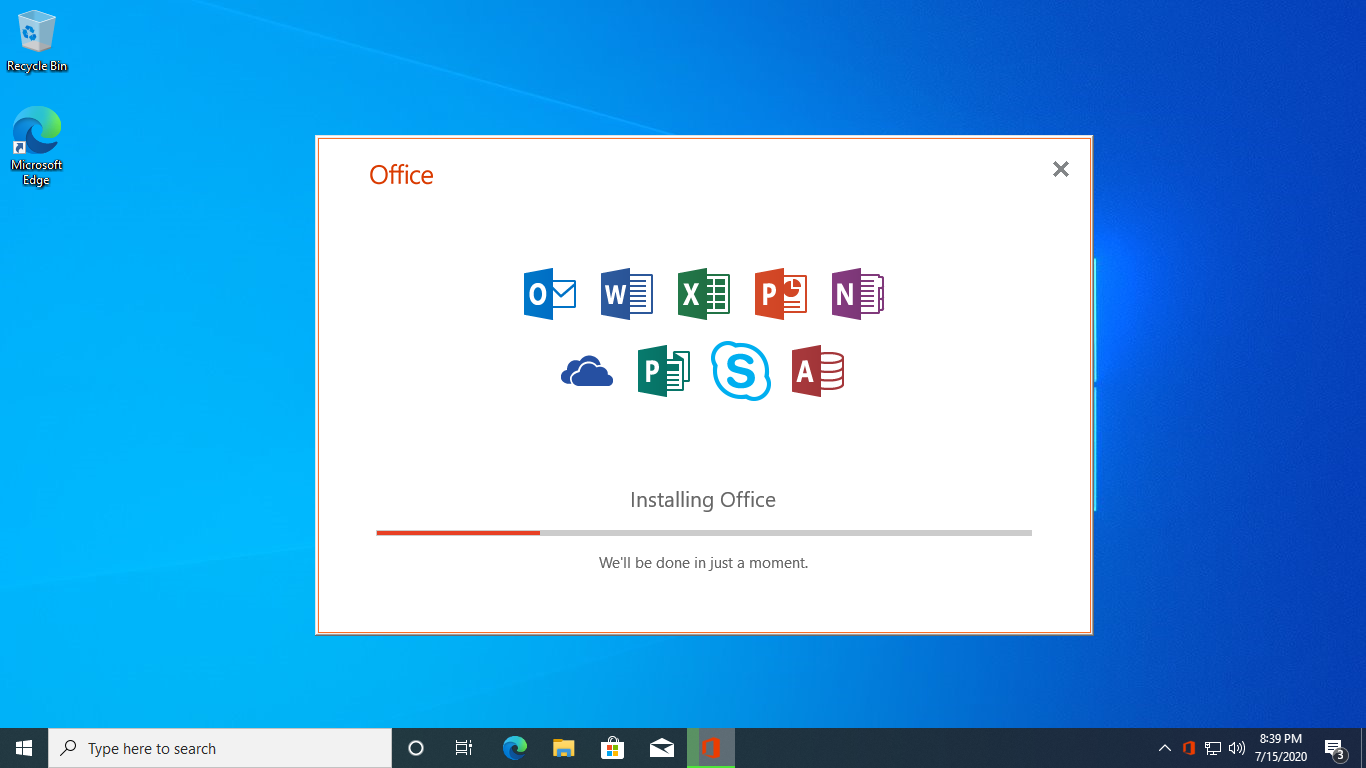Launch Edge from the taskbar
This screenshot has height=768, width=1366.
(x=514, y=748)
